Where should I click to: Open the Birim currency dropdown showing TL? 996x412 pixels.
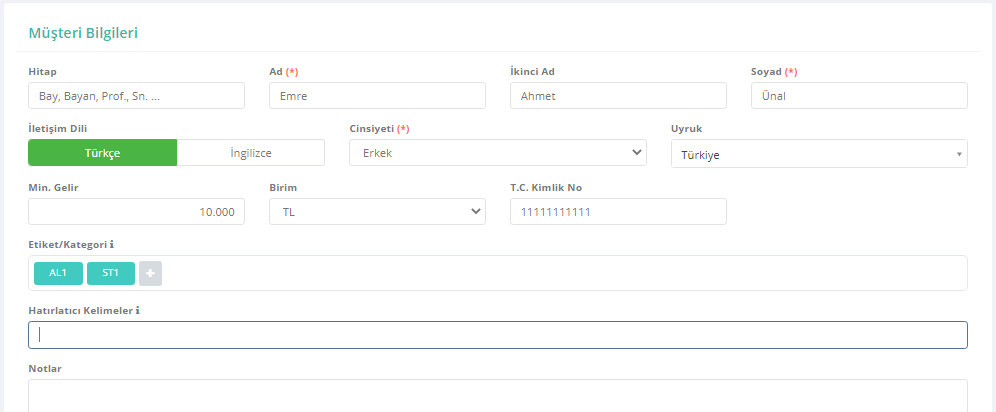click(x=377, y=211)
